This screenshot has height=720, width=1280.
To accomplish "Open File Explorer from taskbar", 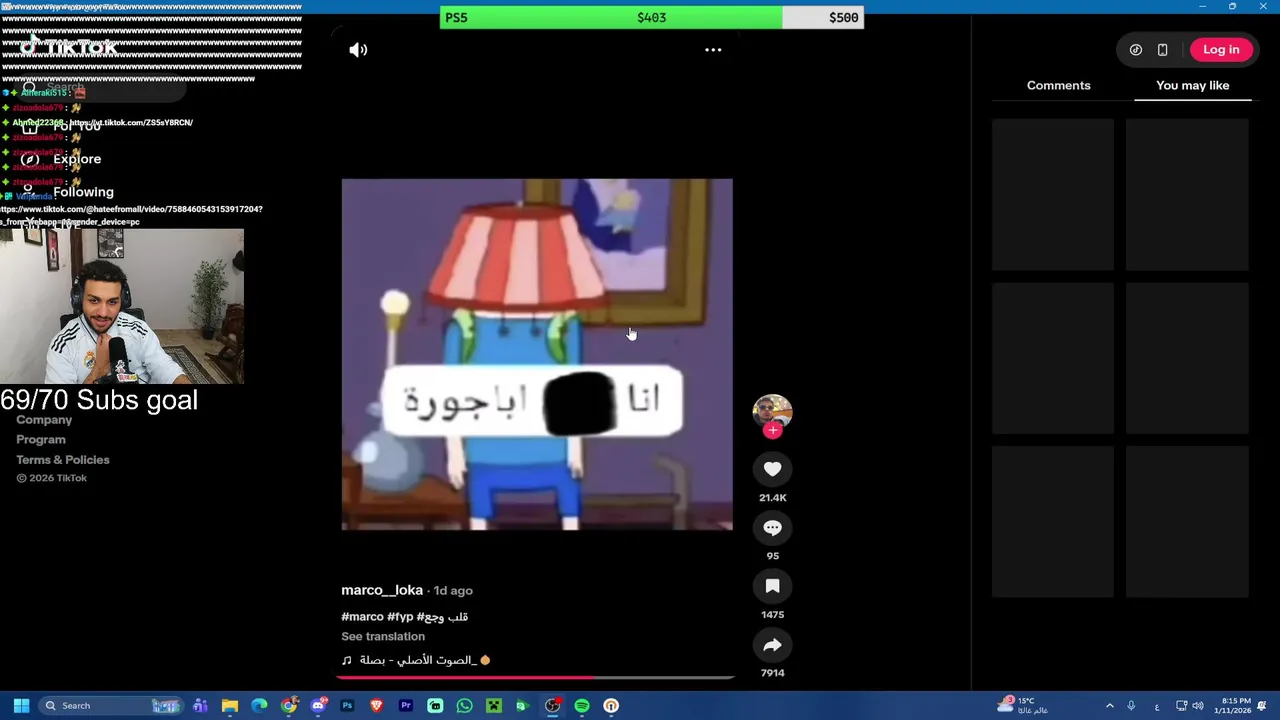I will (230, 705).
